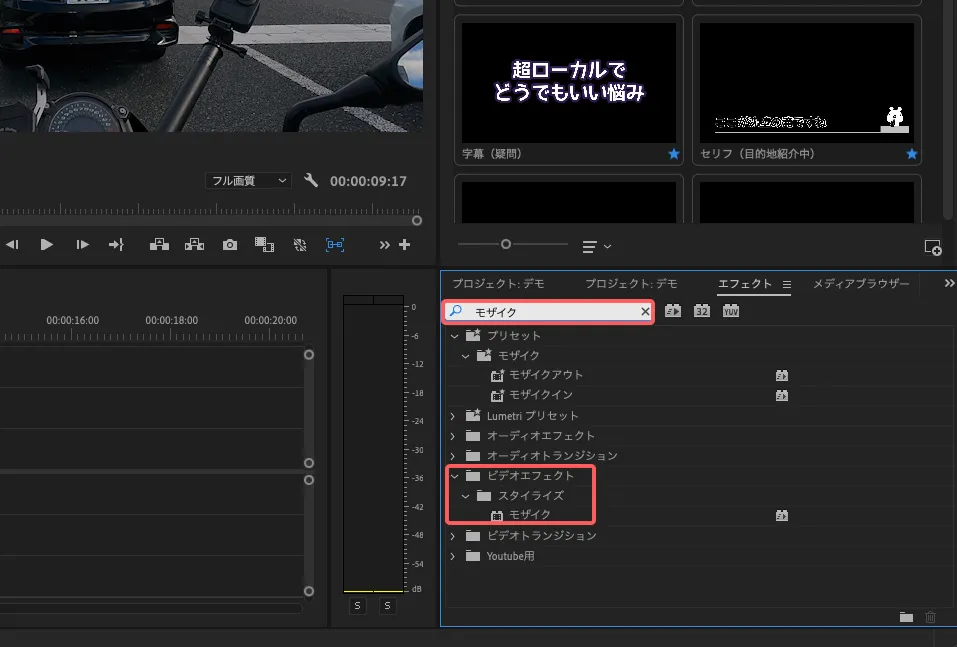Viewport: 957px width, 647px height.
Task: Filter effects by YUV effects icon
Action: point(733,311)
